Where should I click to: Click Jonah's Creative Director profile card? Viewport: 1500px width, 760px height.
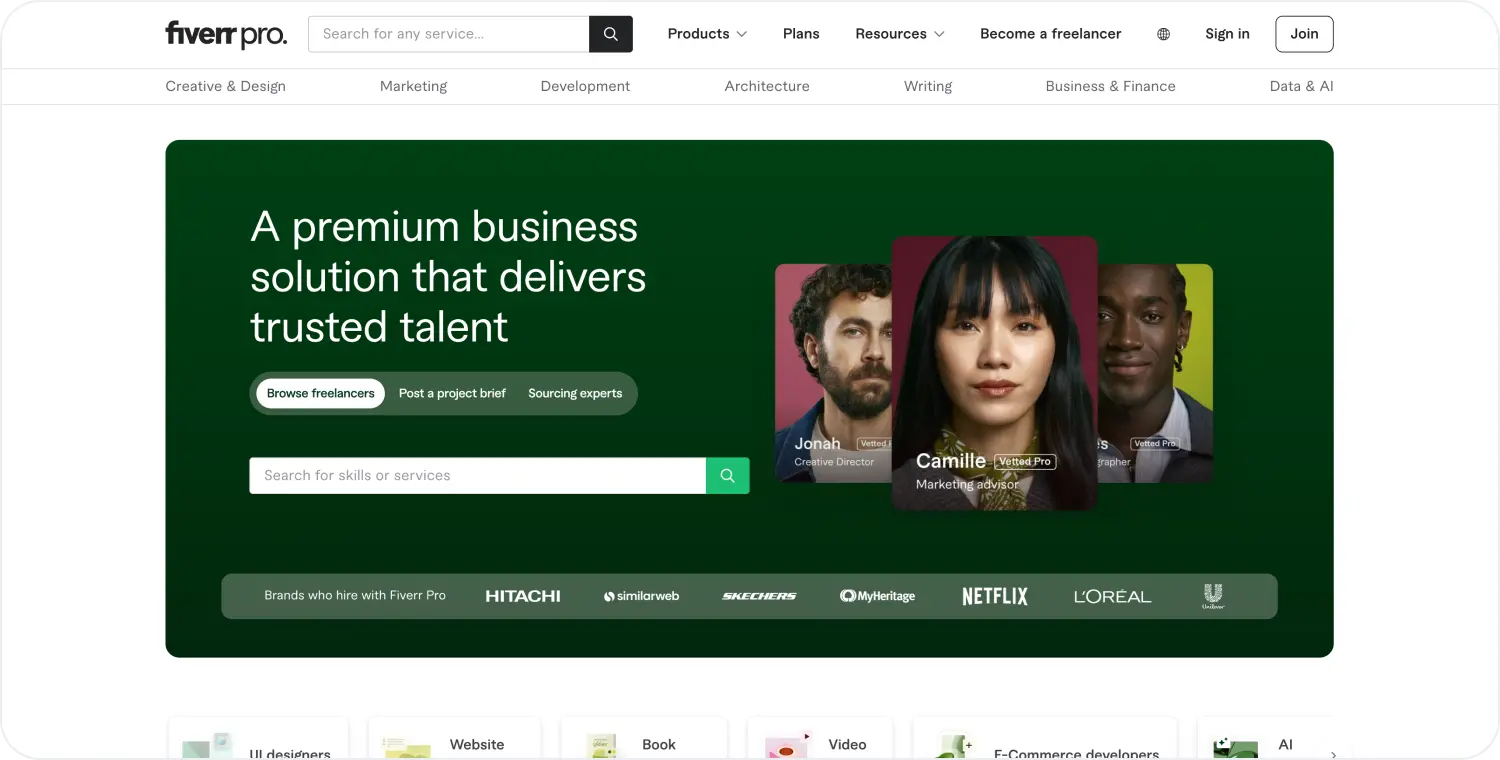(x=834, y=373)
